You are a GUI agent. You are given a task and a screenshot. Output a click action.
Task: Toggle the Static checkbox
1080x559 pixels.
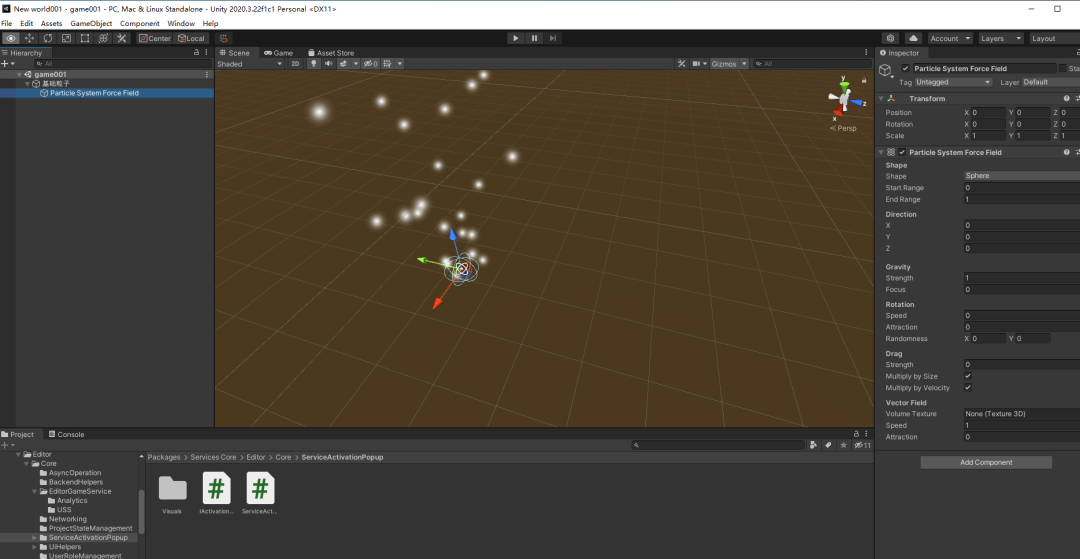coord(1063,68)
